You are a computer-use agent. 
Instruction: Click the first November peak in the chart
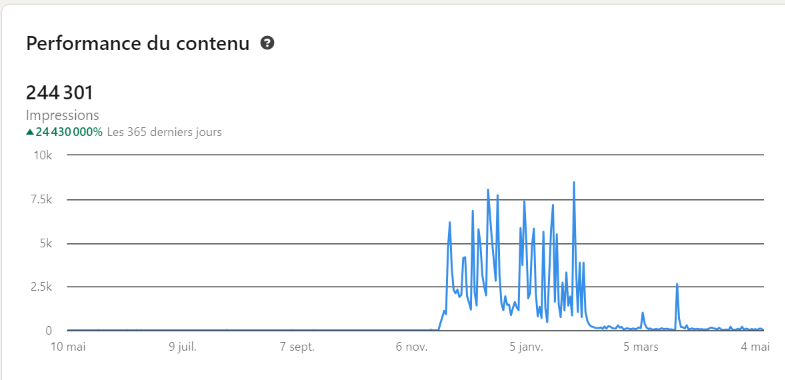[x=450, y=222]
